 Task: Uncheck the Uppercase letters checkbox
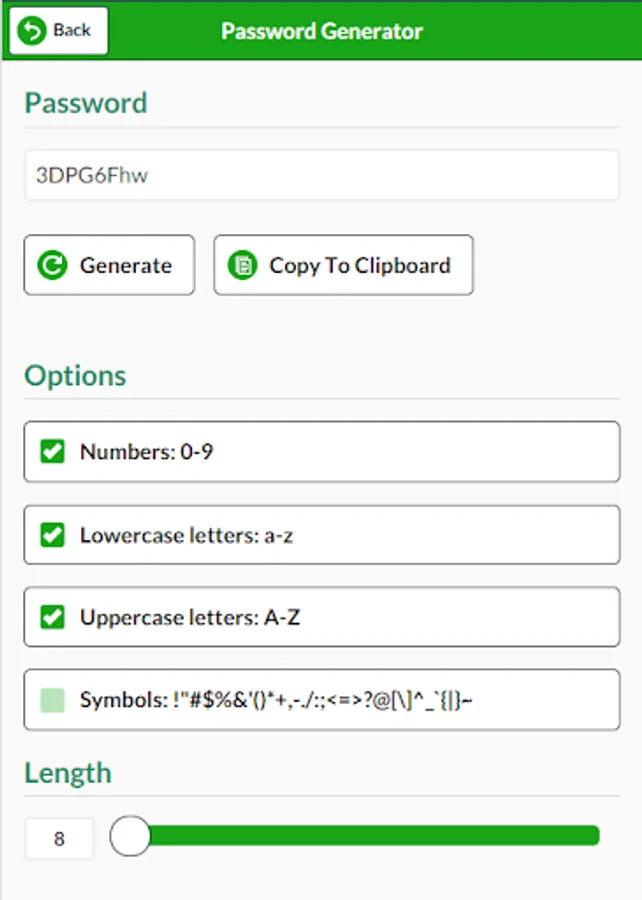click(x=52, y=617)
